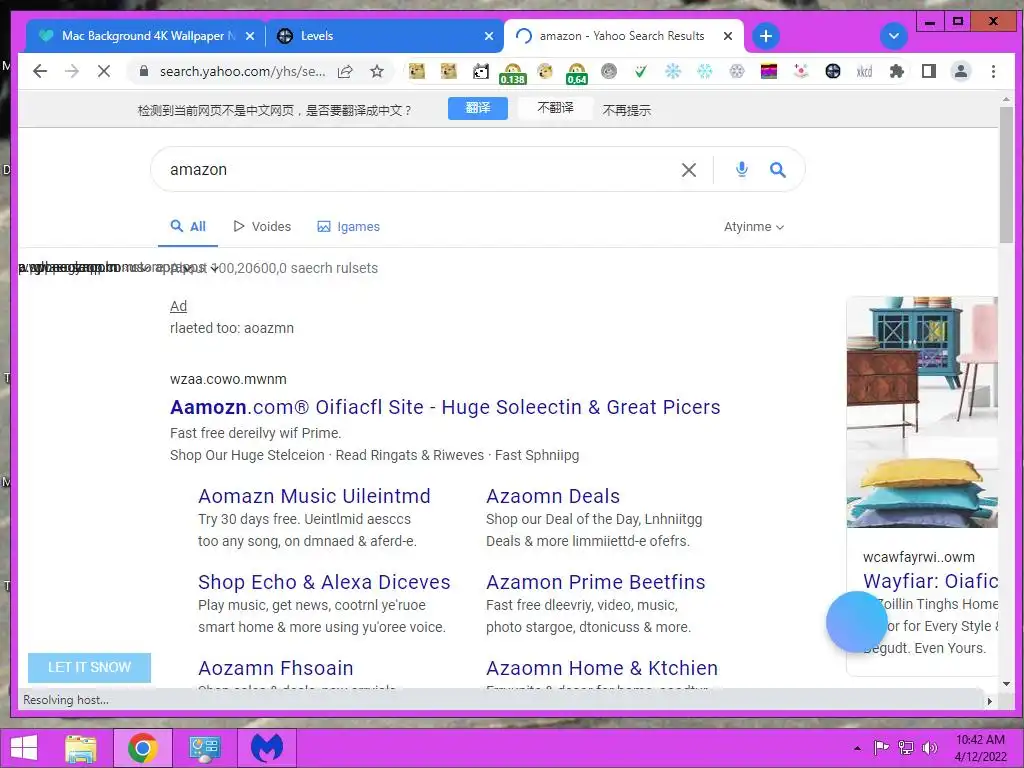Click the vertical page scrollbar
Image resolution: width=1024 pixels, height=768 pixels.
(x=1006, y=175)
